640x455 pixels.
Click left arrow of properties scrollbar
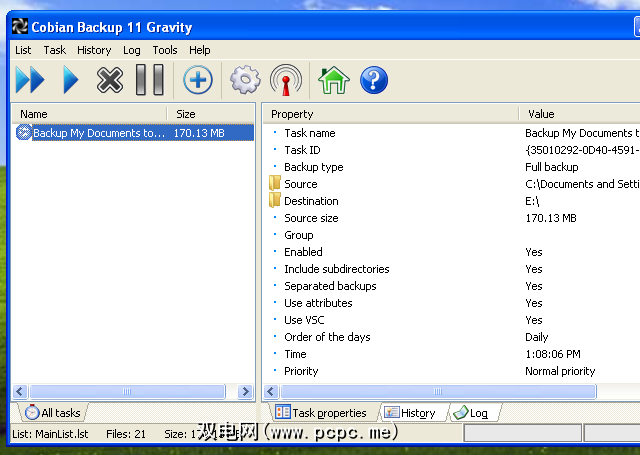tap(271, 392)
